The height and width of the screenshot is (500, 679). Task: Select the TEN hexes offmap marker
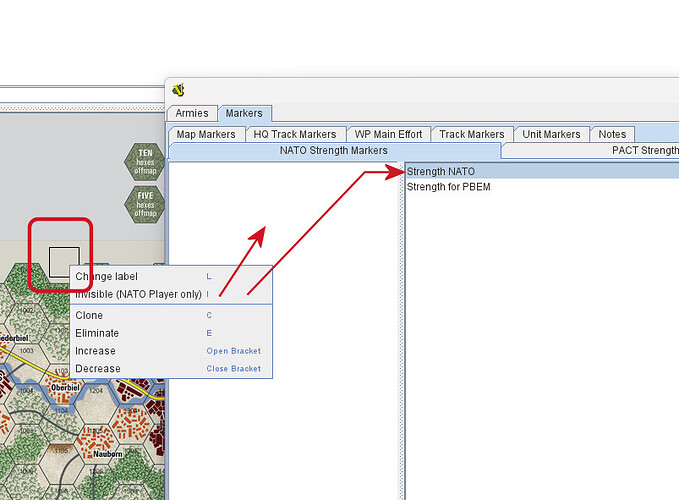145,162
